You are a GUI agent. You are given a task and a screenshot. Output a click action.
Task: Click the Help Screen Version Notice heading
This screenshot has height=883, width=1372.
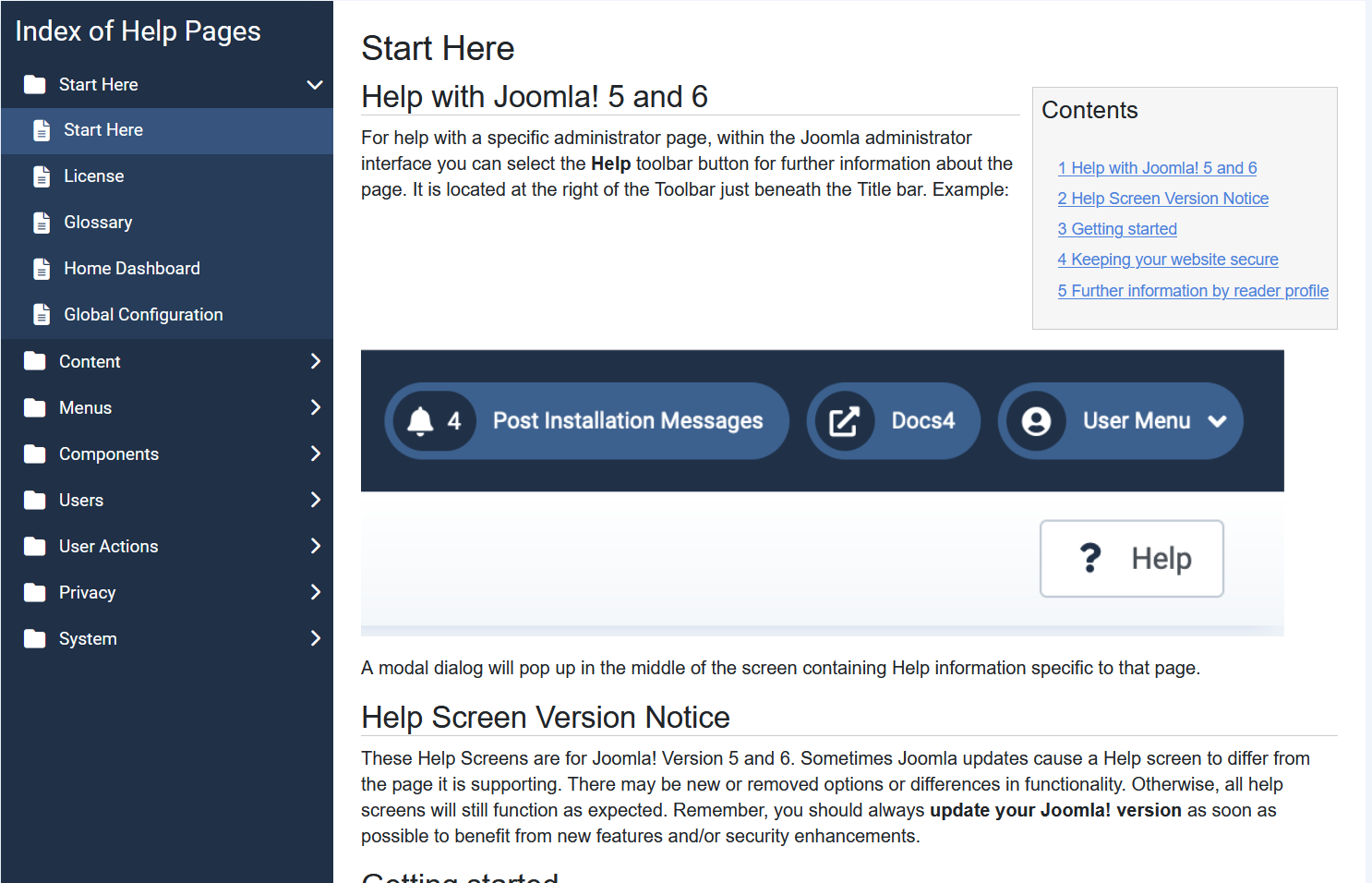click(x=545, y=718)
